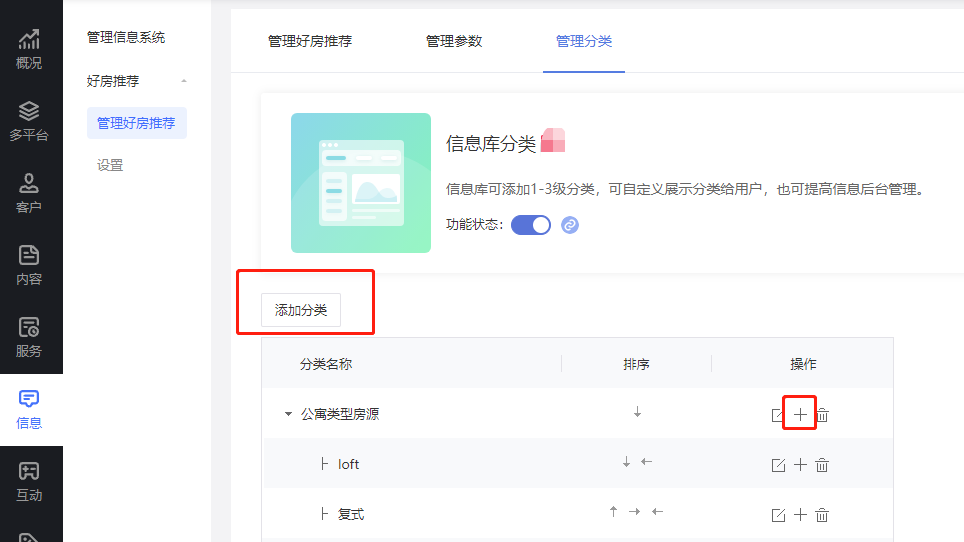Open 管理好房推荐 in the side menu
This screenshot has width=964, height=542.
[136, 123]
